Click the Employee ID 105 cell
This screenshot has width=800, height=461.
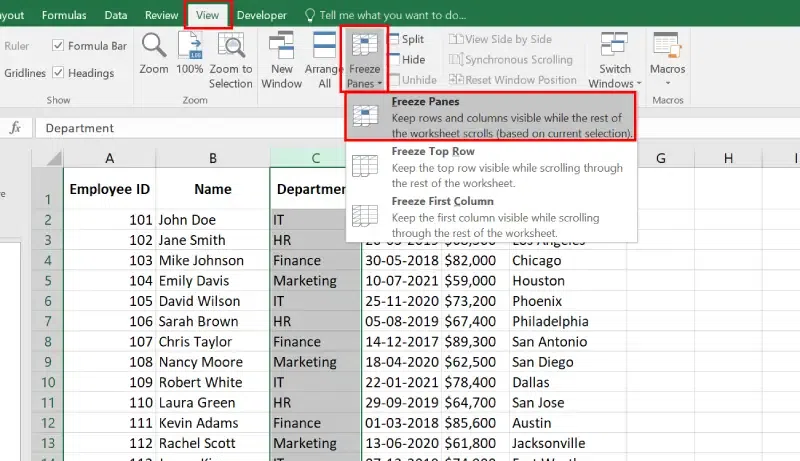[110, 301]
